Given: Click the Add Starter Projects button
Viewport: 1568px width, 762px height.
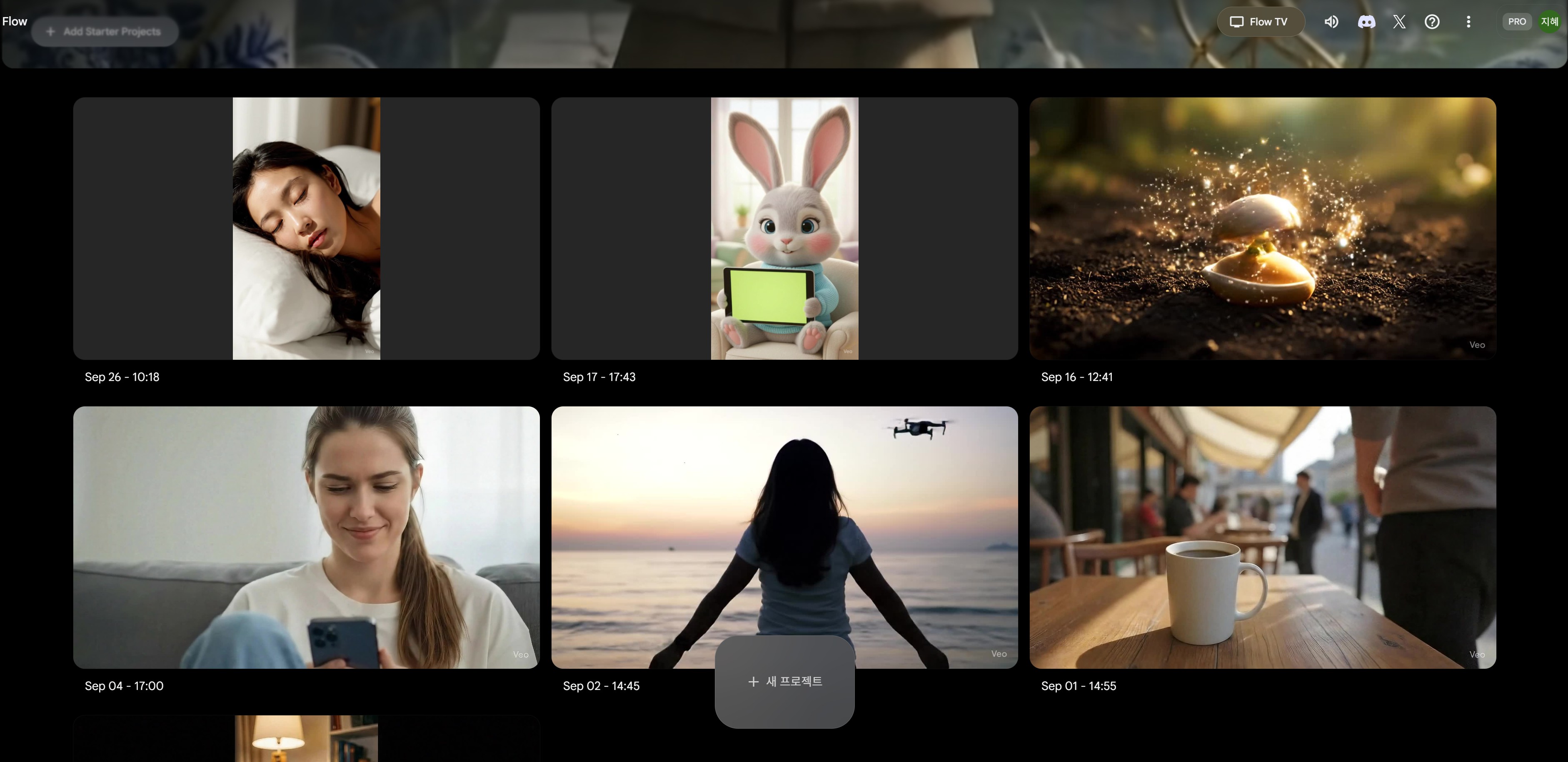Looking at the screenshot, I should (105, 32).
